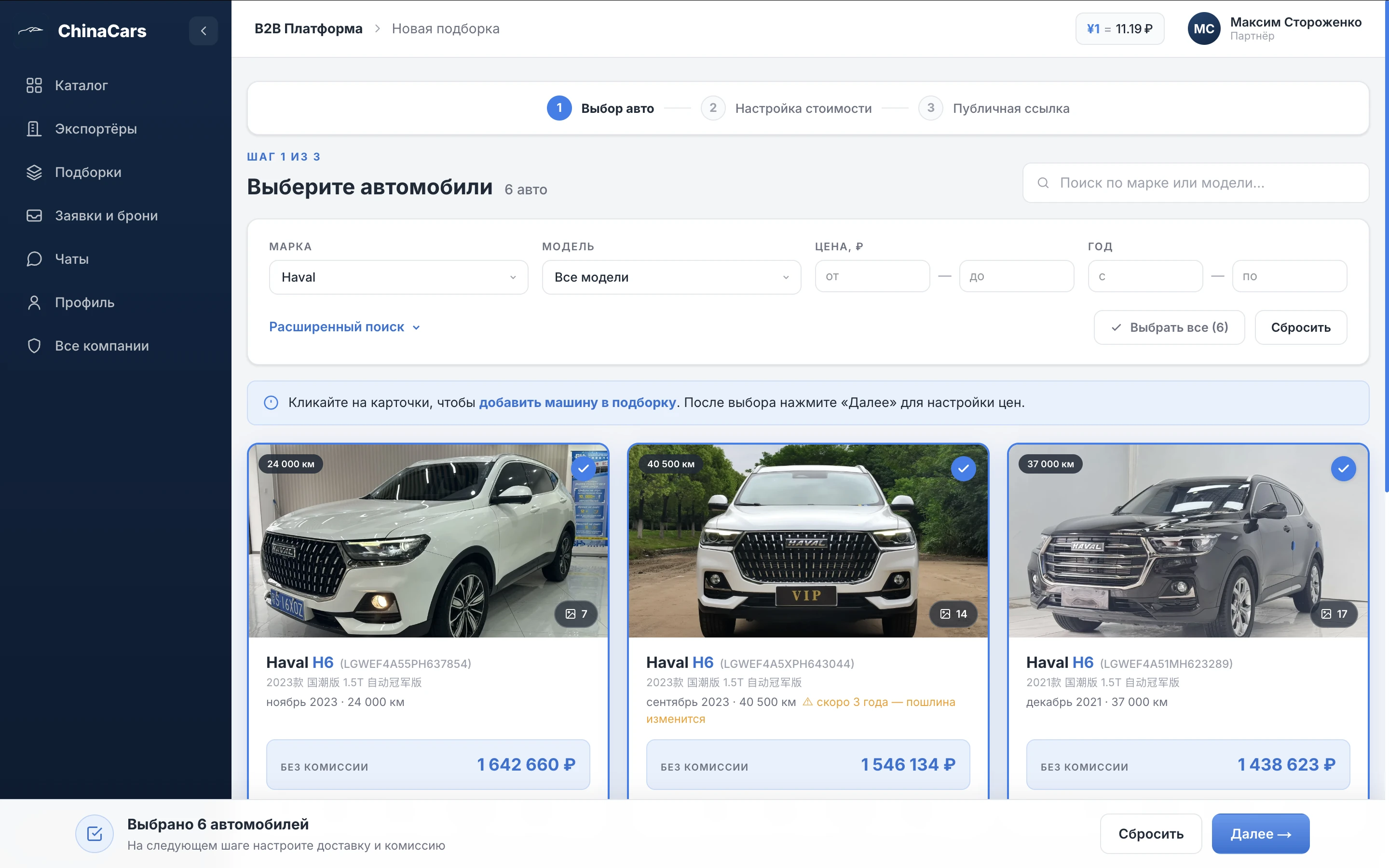Click the breadcrumb chevron separator
Screen dimensions: 1389x868
tap(377, 29)
